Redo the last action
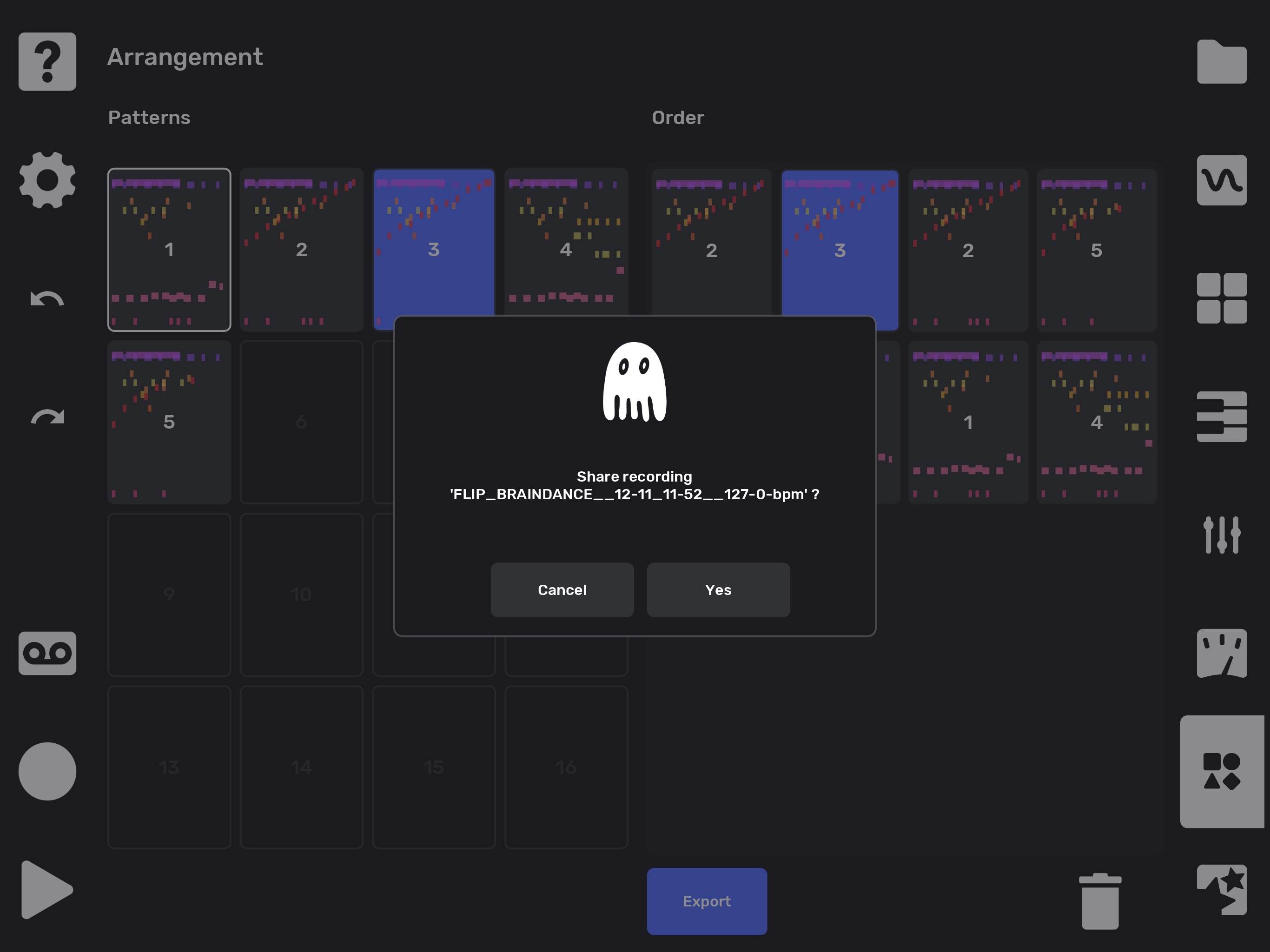This screenshot has height=952, width=1270. pos(47,417)
